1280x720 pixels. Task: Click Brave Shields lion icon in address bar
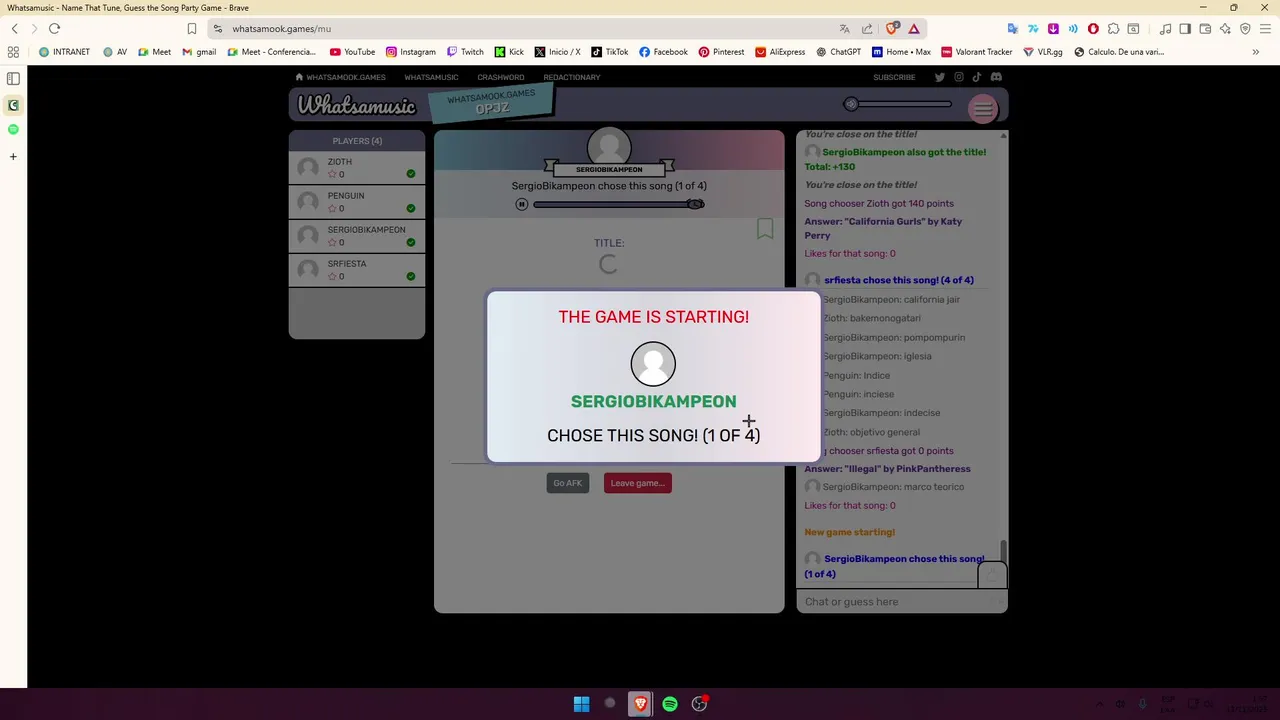click(892, 28)
